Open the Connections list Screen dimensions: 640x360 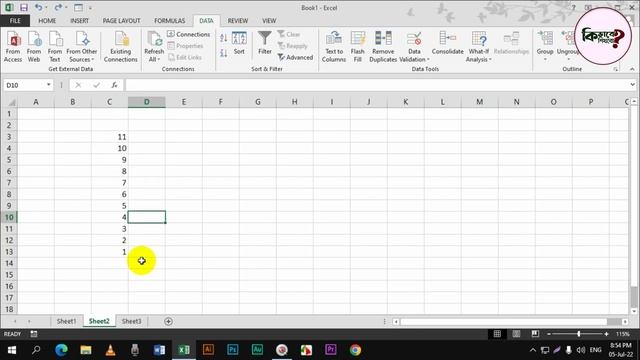[x=189, y=34]
